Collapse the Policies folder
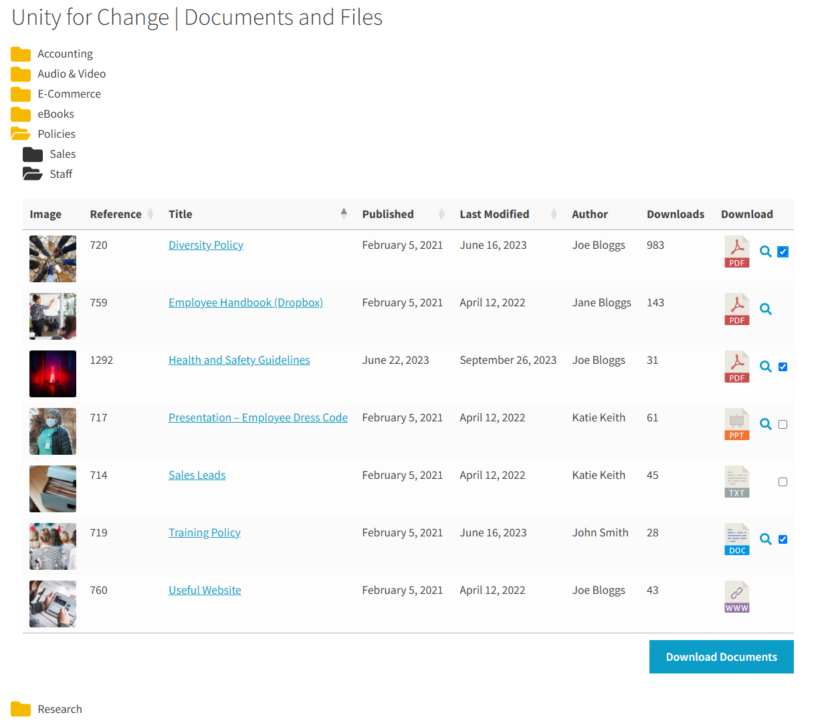820x725 pixels. 58,133
